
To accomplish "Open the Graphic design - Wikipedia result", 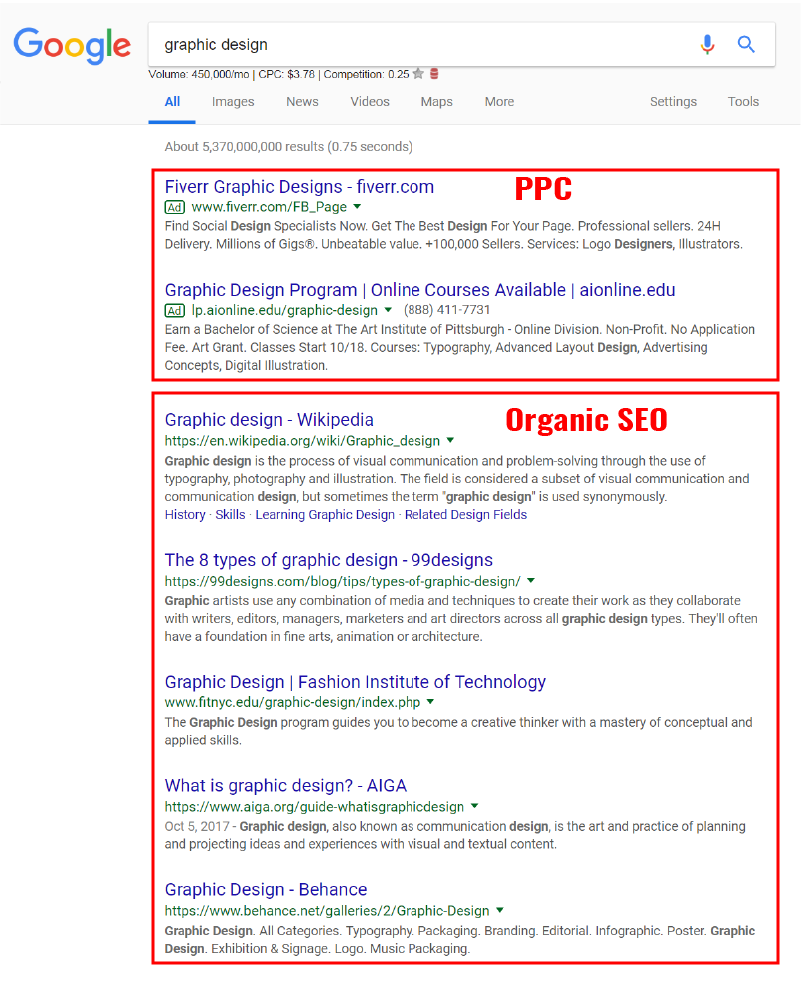I will (x=269, y=420).
